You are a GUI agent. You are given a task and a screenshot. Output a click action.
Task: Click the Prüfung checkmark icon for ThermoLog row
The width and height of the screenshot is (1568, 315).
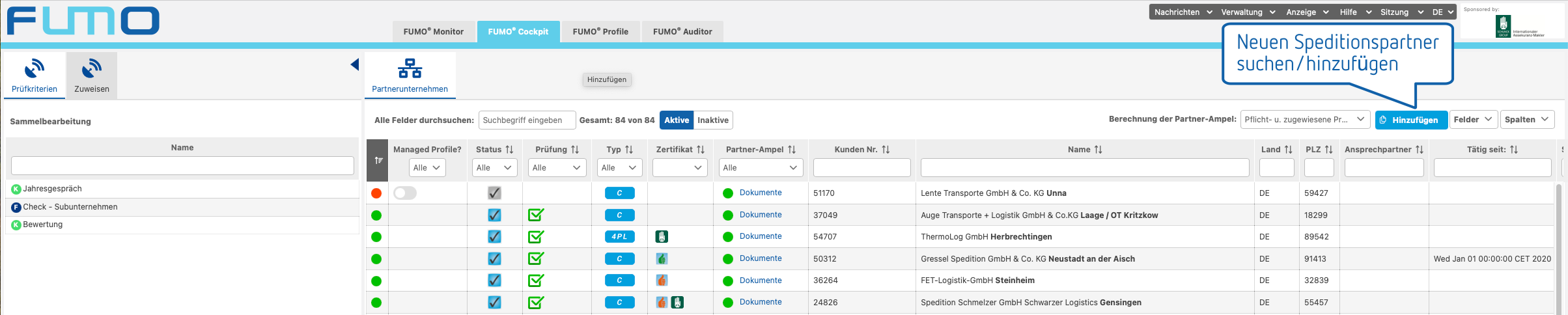536,237
